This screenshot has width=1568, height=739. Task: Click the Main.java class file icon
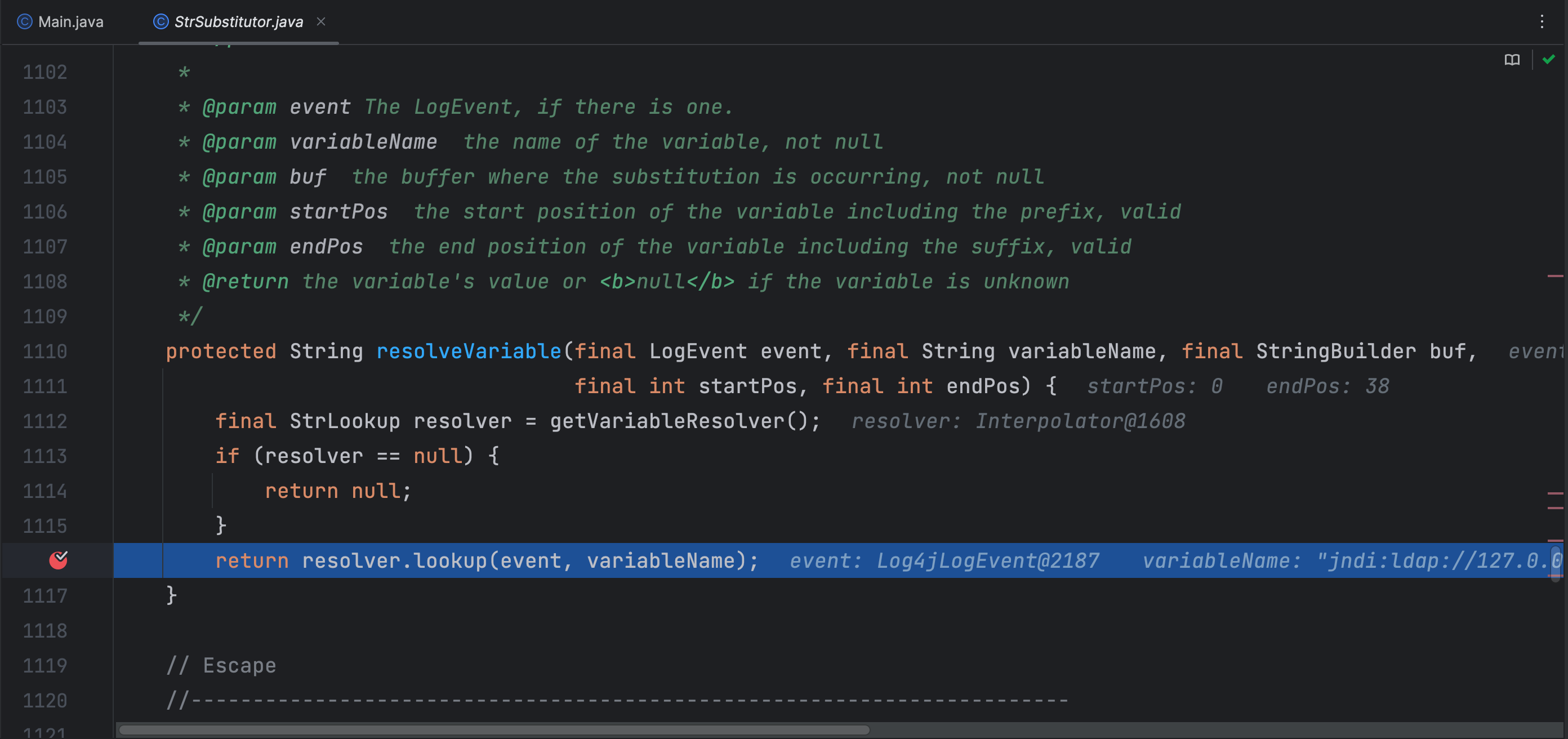[24, 22]
